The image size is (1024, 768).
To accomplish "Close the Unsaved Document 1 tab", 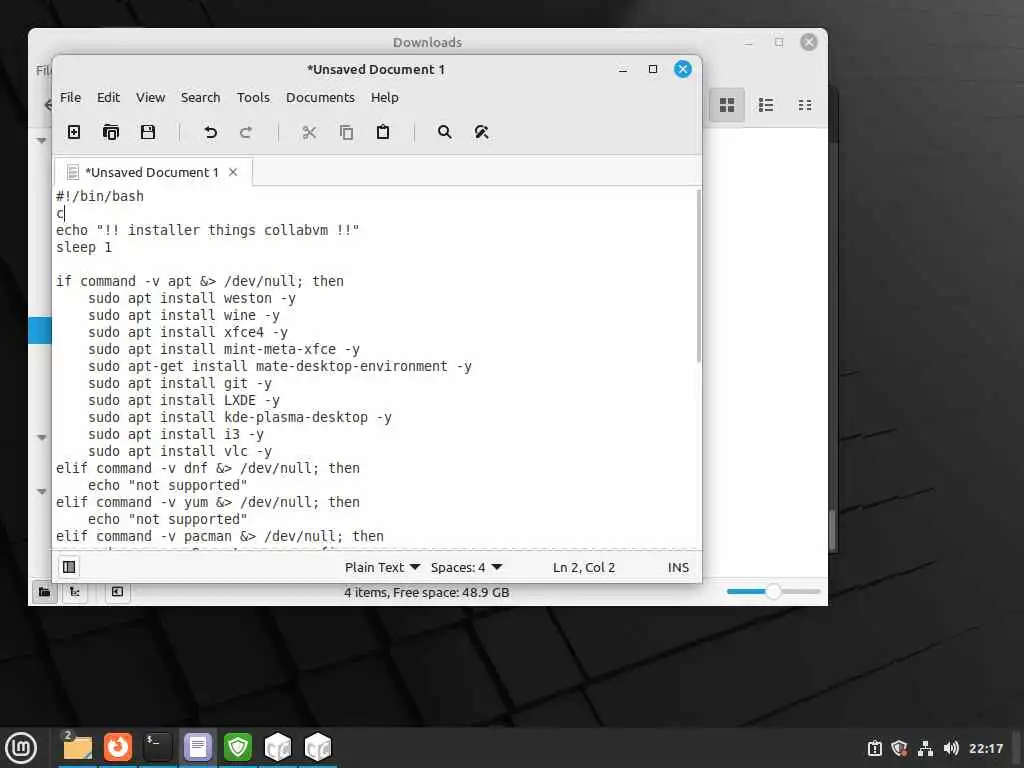I will click(233, 172).
